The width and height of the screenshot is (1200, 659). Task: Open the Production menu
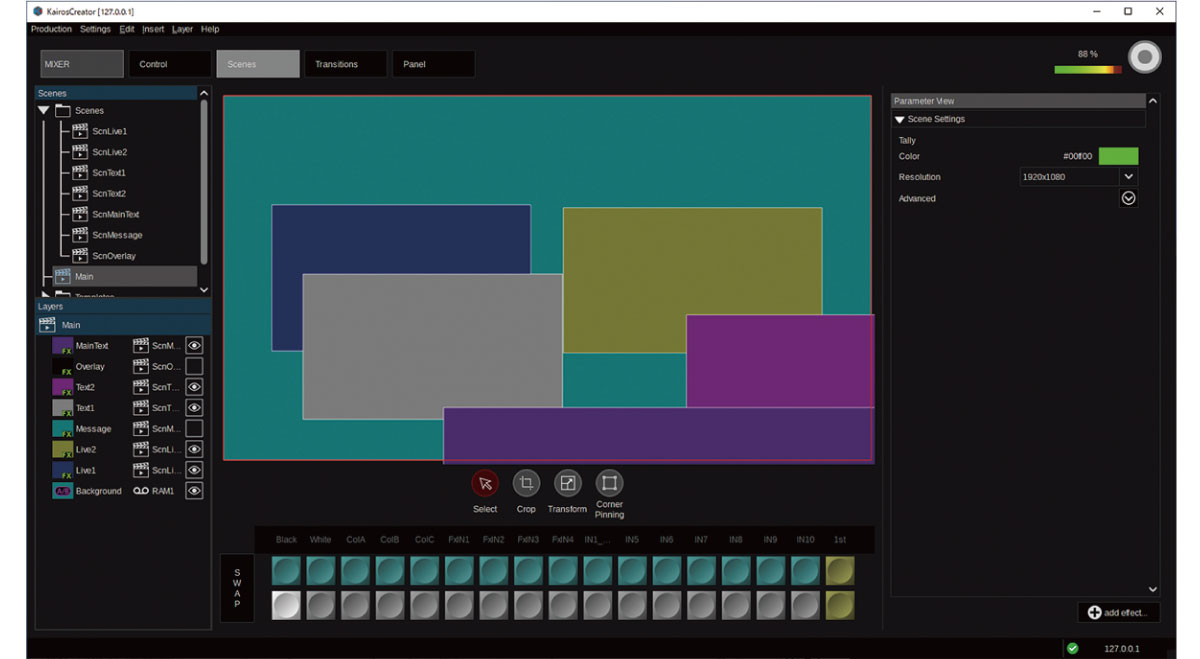(x=51, y=29)
